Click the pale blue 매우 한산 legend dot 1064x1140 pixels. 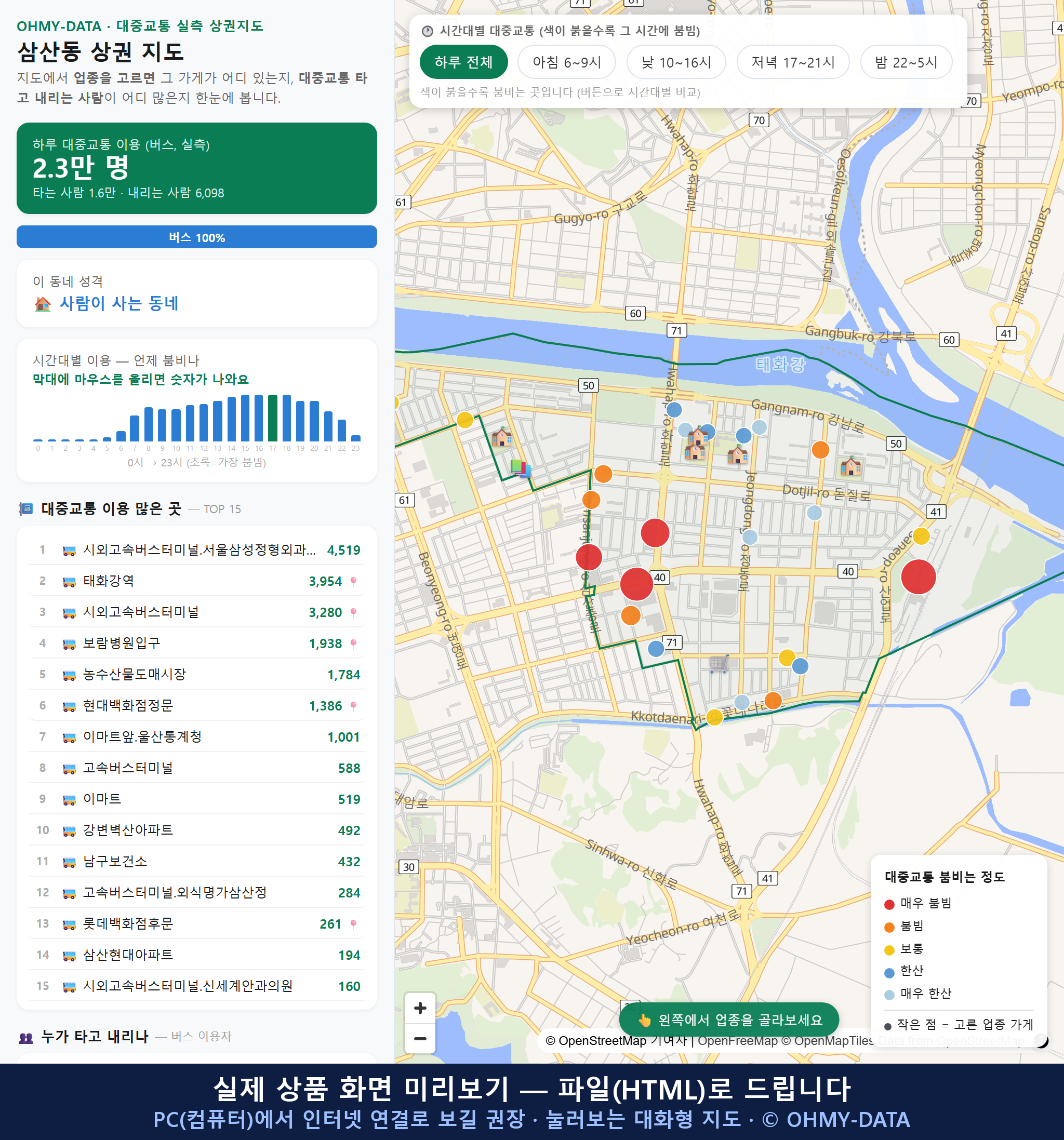click(x=889, y=995)
